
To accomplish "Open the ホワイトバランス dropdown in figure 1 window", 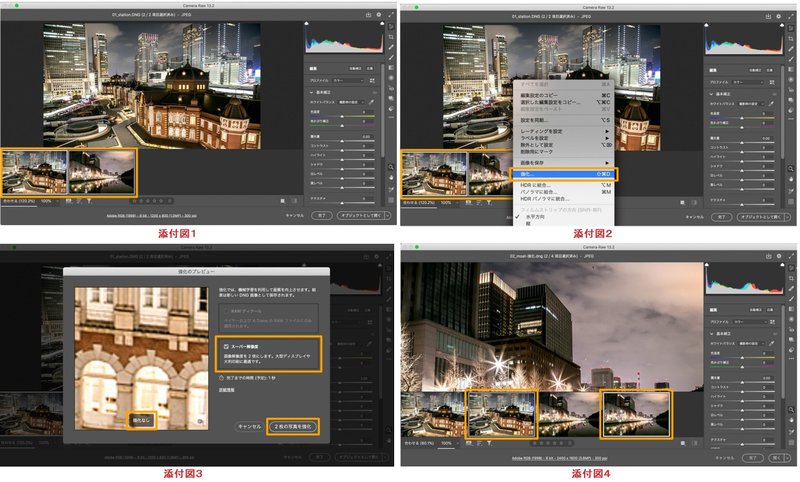I will [x=352, y=102].
